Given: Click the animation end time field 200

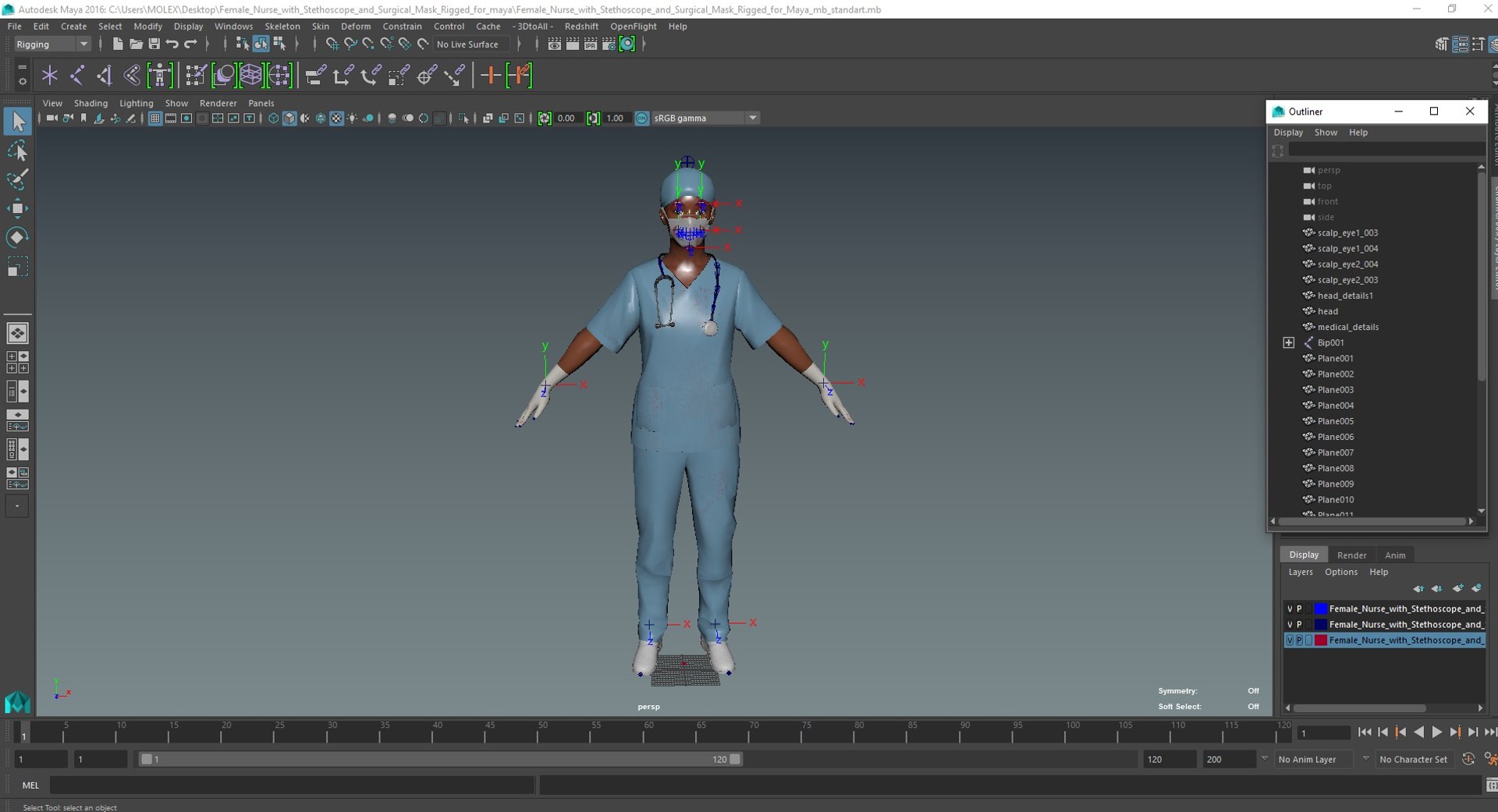Looking at the screenshot, I should point(1228,760).
